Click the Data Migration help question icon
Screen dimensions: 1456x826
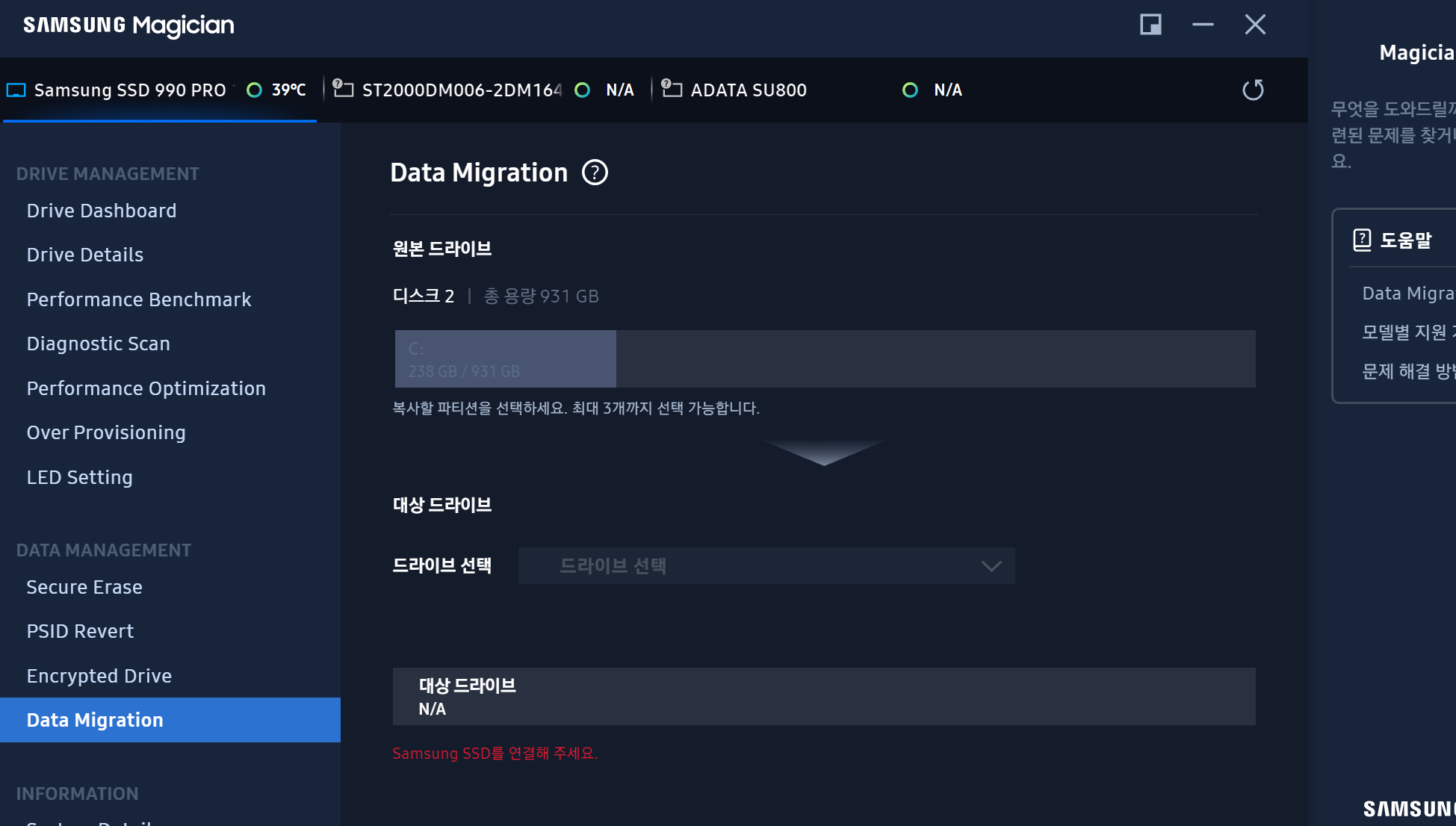(x=595, y=173)
